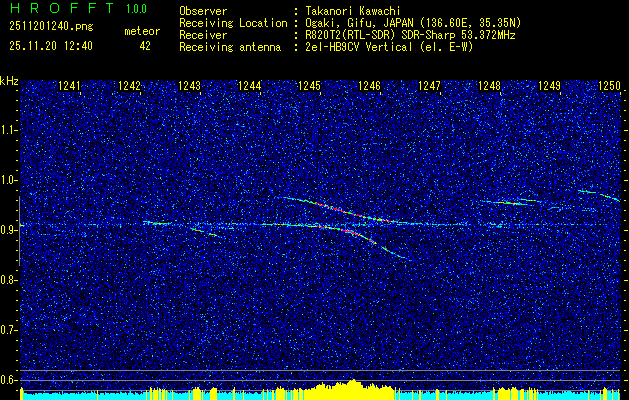The image size is (629, 400).
Task: Click the 1241 time marker
Action: (69, 86)
